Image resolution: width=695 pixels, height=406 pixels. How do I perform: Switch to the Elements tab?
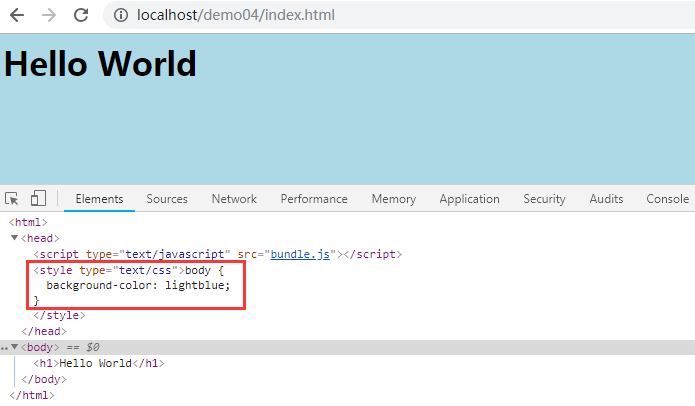click(99, 199)
